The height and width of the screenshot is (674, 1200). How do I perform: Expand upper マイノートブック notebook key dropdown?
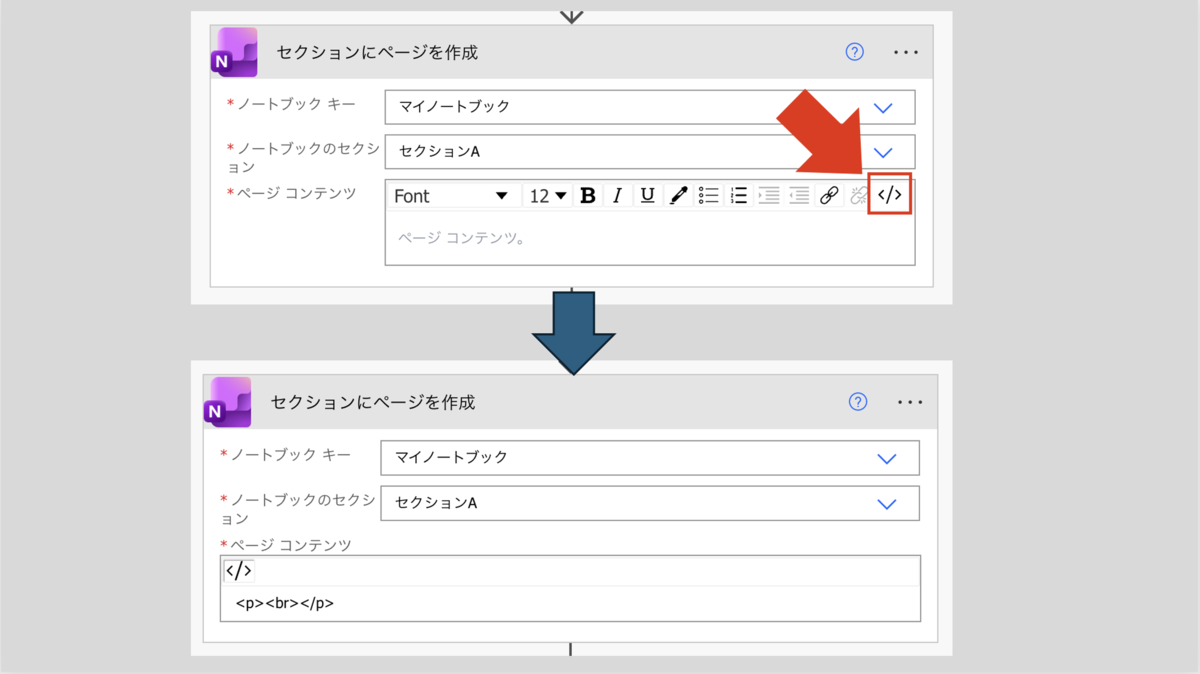[x=883, y=107]
